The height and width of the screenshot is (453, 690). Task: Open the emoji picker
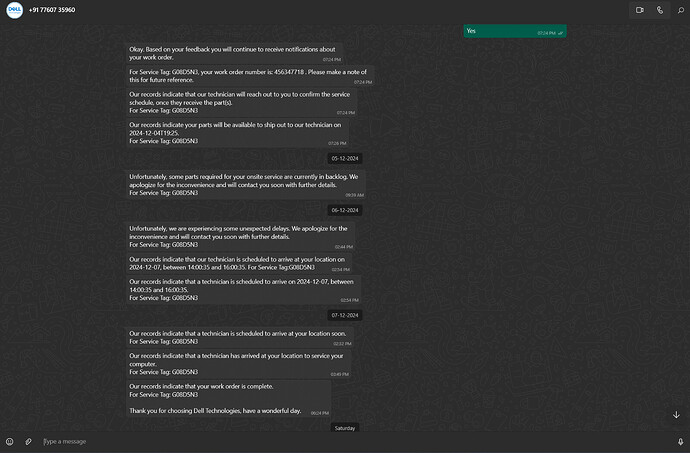tap(10, 441)
